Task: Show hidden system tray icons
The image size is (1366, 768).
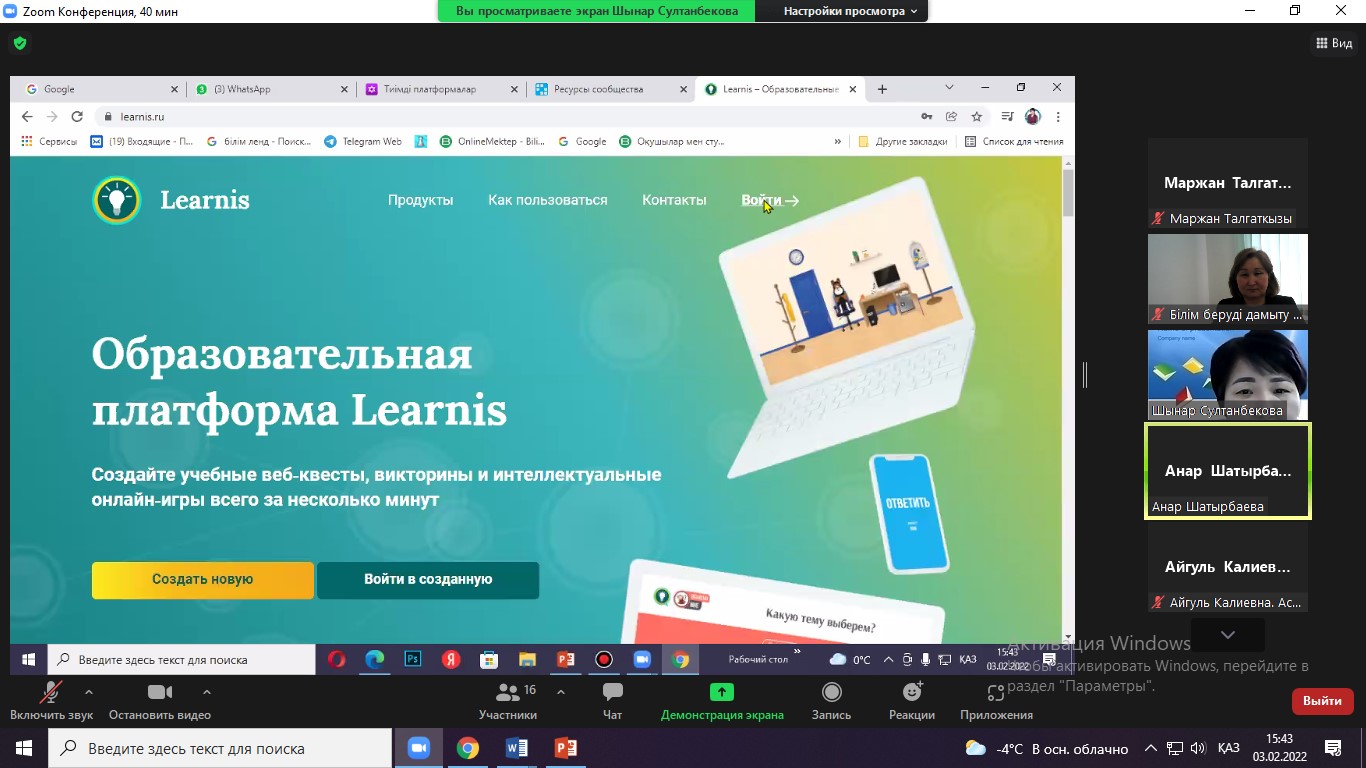Action: [1150, 748]
